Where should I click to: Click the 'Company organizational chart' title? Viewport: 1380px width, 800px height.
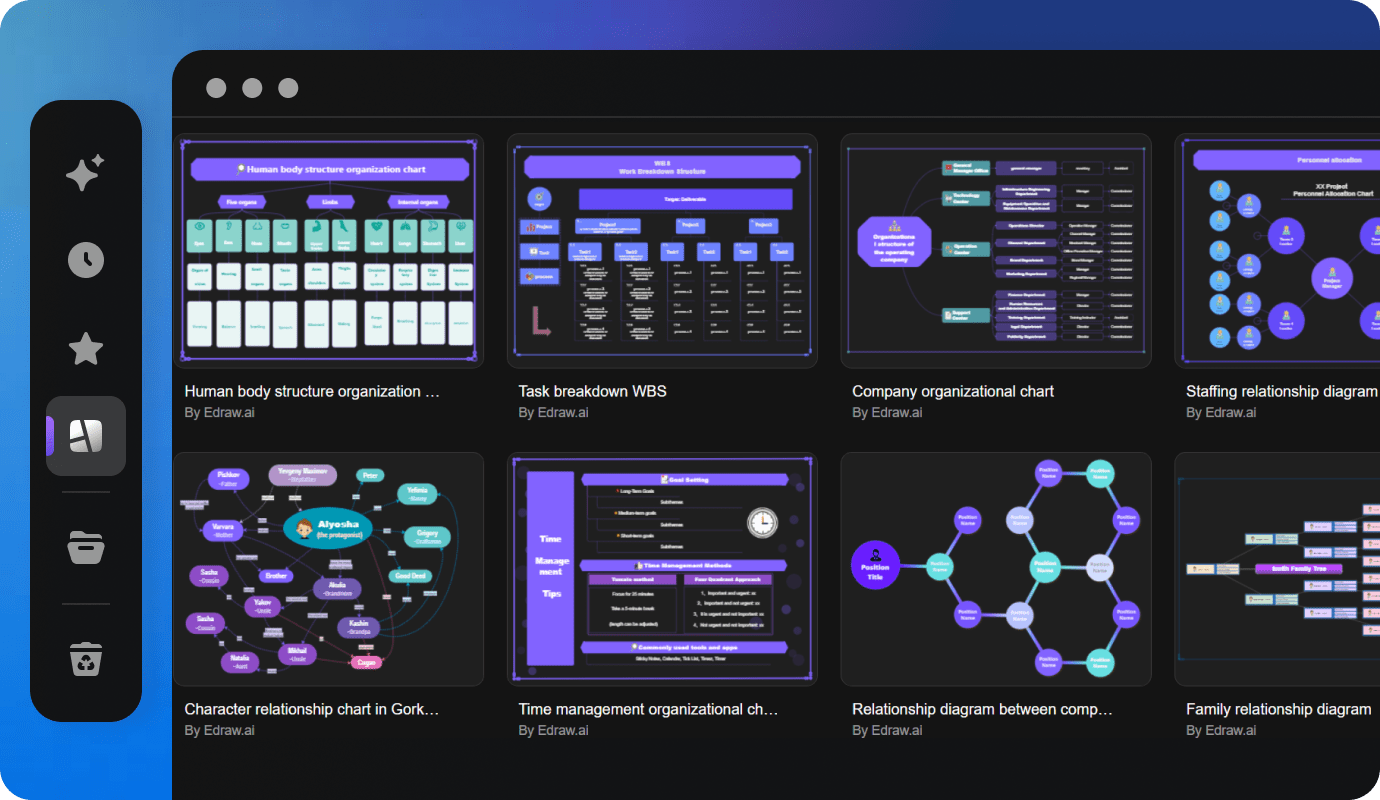pos(953,392)
